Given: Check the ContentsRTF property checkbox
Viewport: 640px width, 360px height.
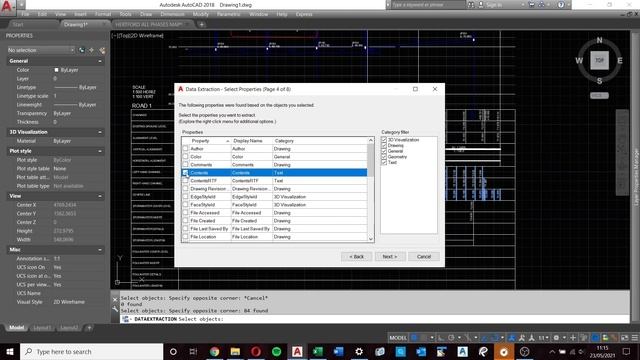Looking at the screenshot, I should click(186, 180).
